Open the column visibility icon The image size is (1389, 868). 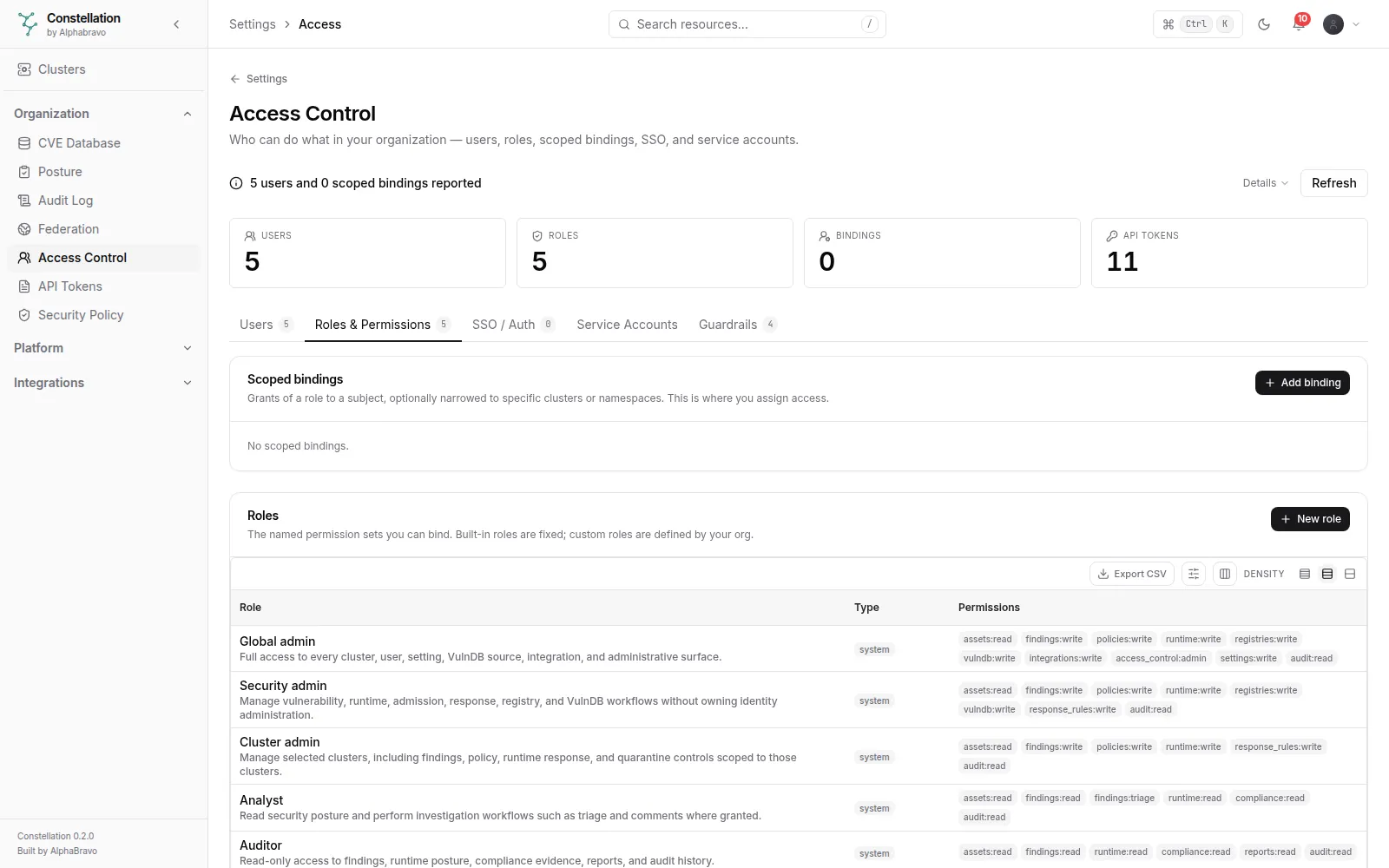coord(1225,574)
